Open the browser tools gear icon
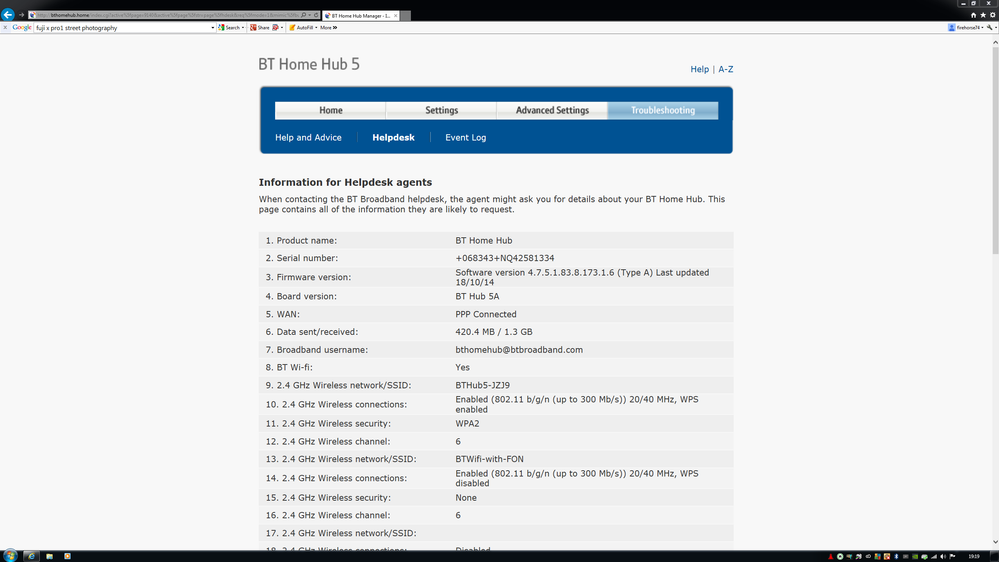Screen dimensions: 999x562 (x=993, y=15)
